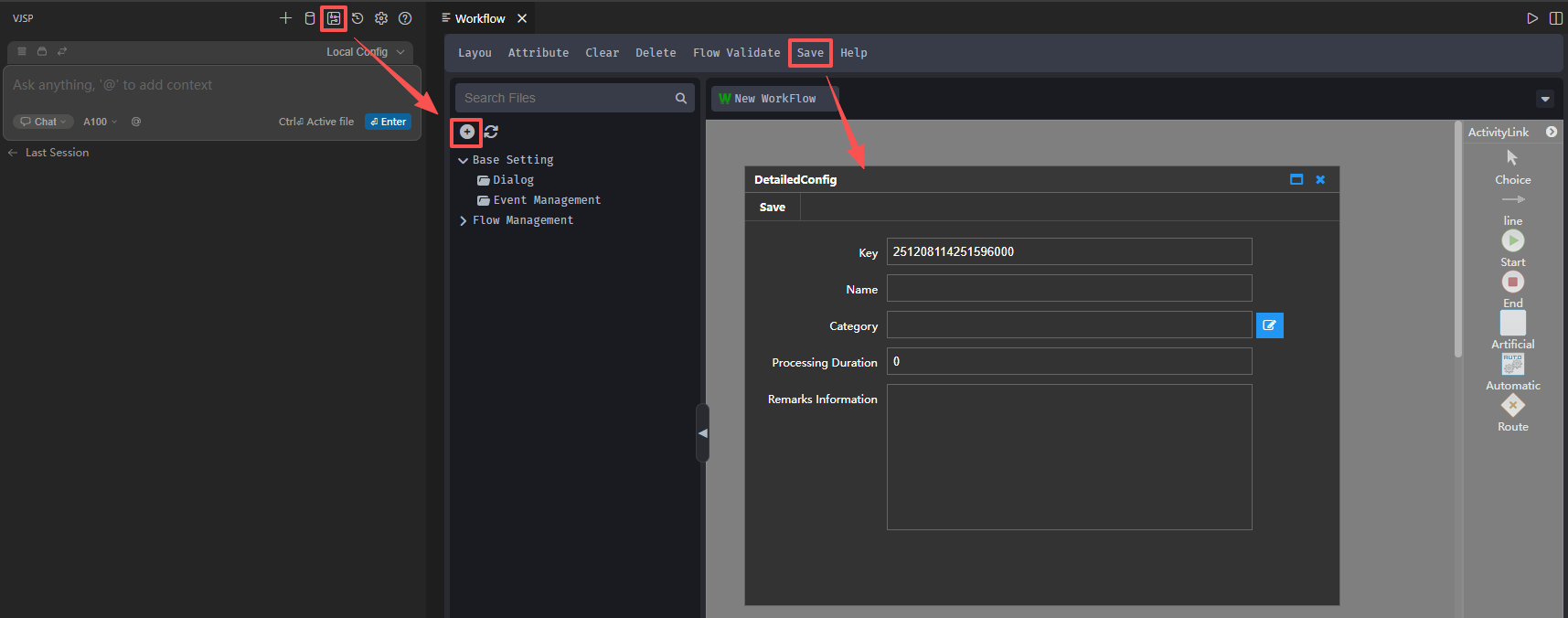This screenshot has height=618, width=1568.
Task: Click the Name input field
Action: pos(1069,289)
